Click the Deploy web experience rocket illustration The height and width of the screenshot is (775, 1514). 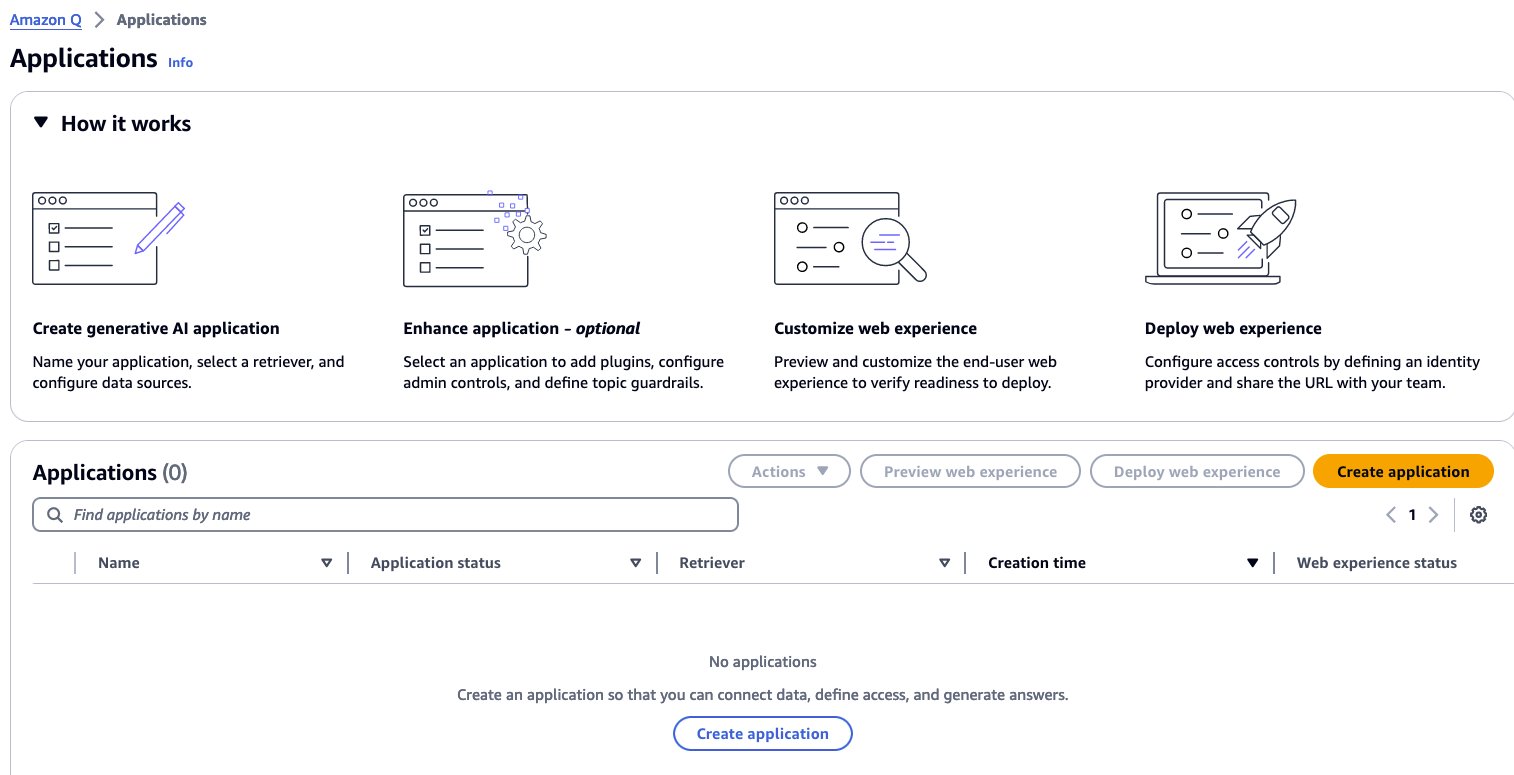pos(1221,239)
